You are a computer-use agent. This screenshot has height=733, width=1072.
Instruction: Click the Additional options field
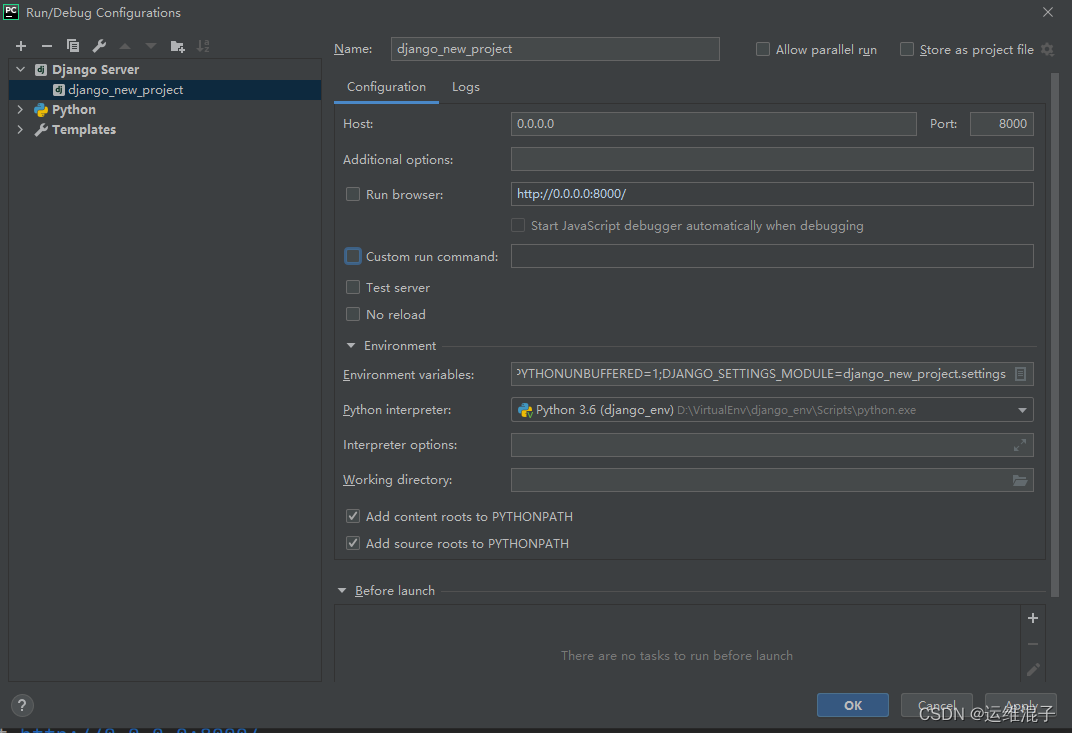pyautogui.click(x=772, y=159)
